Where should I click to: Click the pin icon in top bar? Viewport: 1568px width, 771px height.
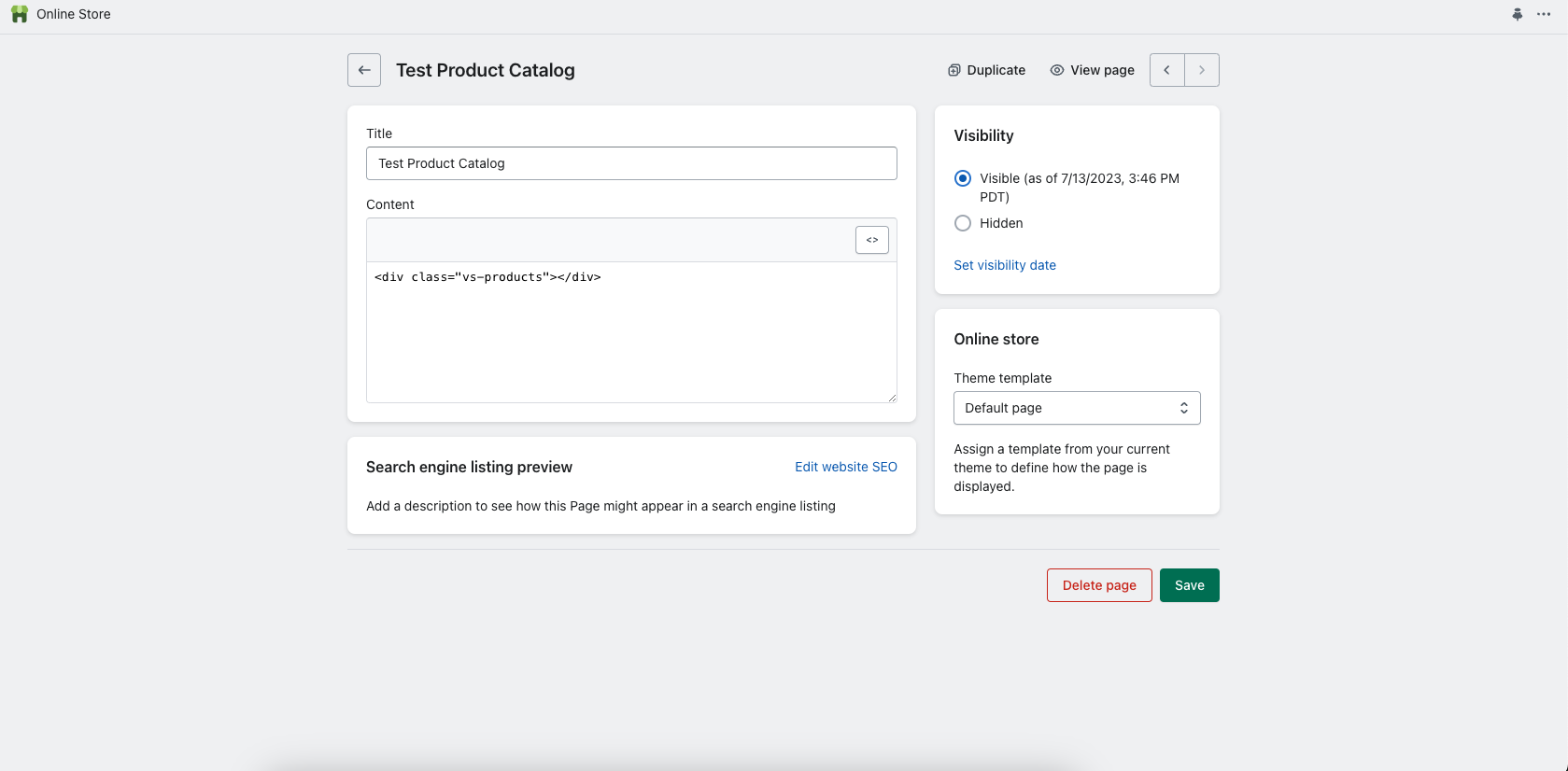pyautogui.click(x=1518, y=14)
